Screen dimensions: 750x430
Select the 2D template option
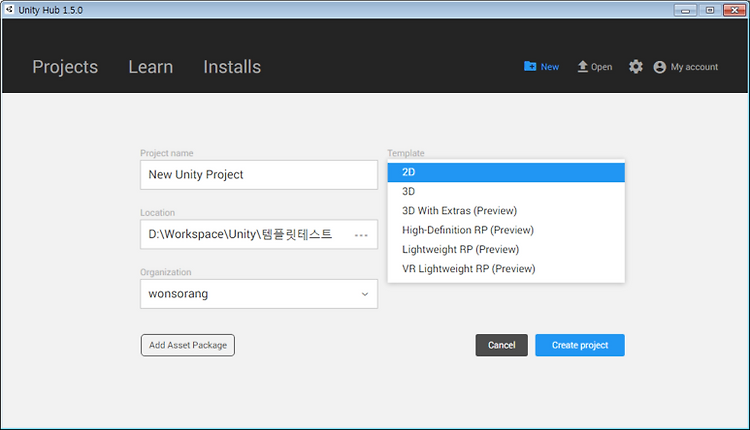pyautogui.click(x=506, y=172)
